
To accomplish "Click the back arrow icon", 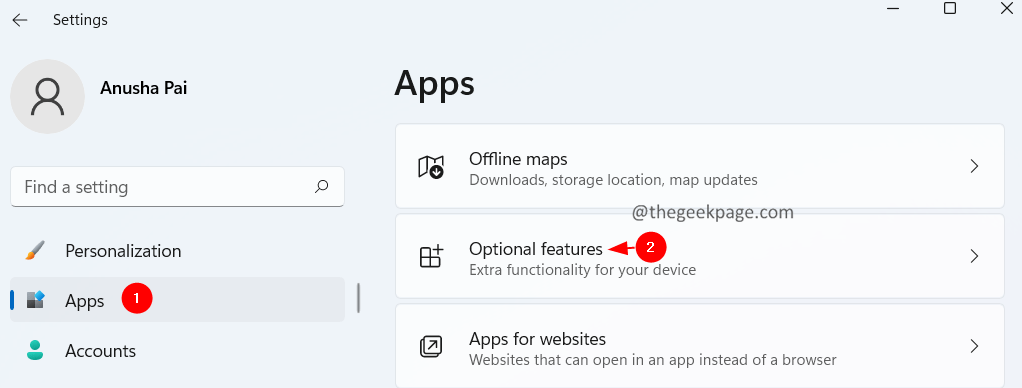I will click(20, 20).
